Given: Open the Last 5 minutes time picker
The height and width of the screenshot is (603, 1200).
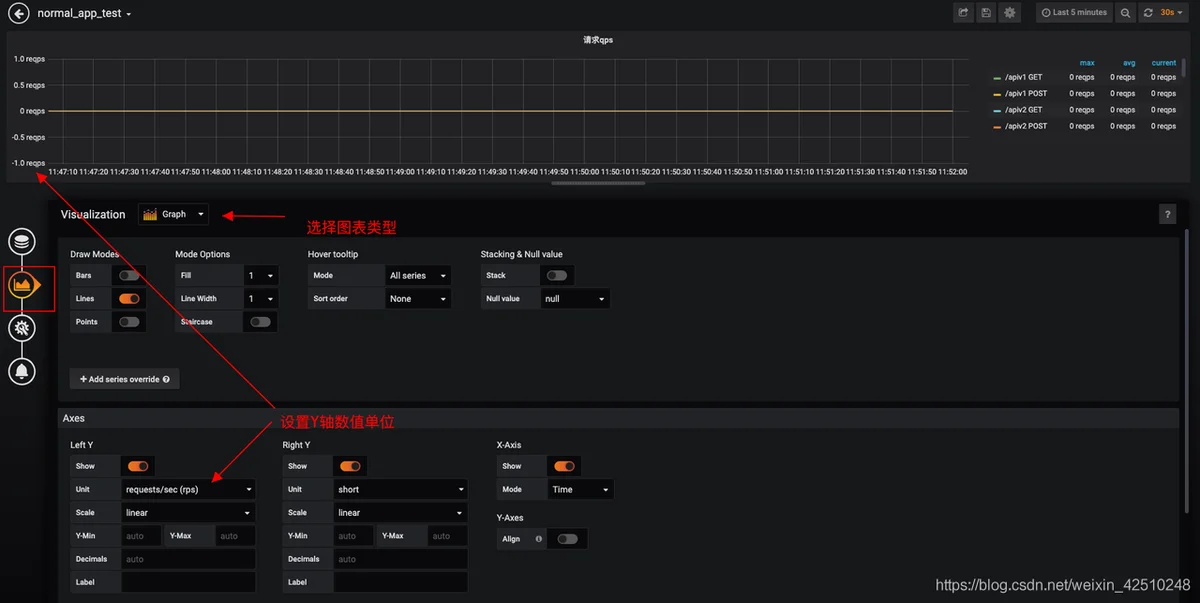Looking at the screenshot, I should click(1073, 13).
